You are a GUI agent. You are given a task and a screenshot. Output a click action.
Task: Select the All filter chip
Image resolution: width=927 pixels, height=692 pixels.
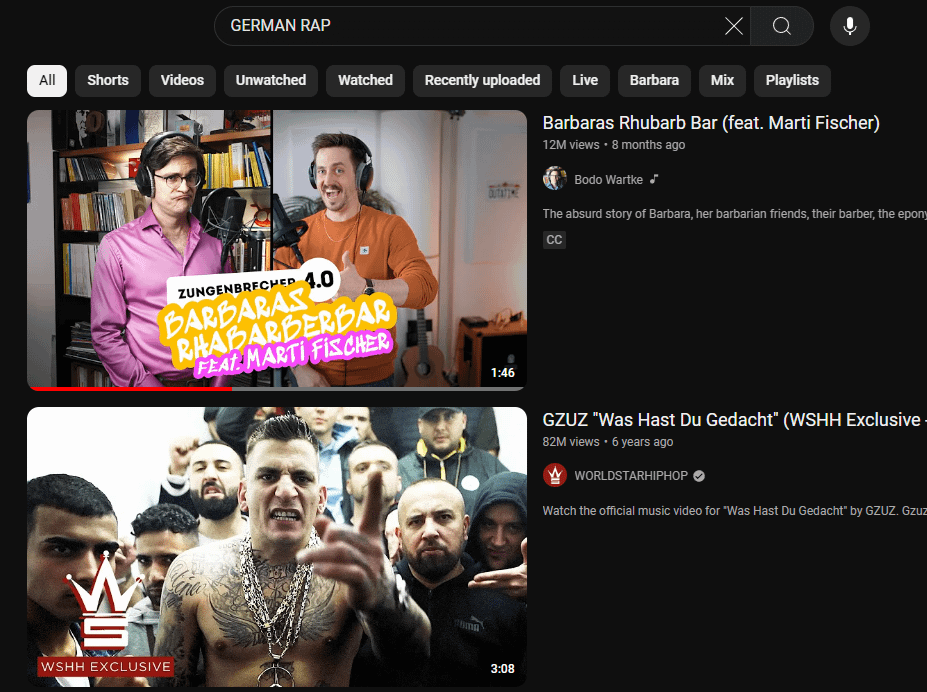(47, 80)
